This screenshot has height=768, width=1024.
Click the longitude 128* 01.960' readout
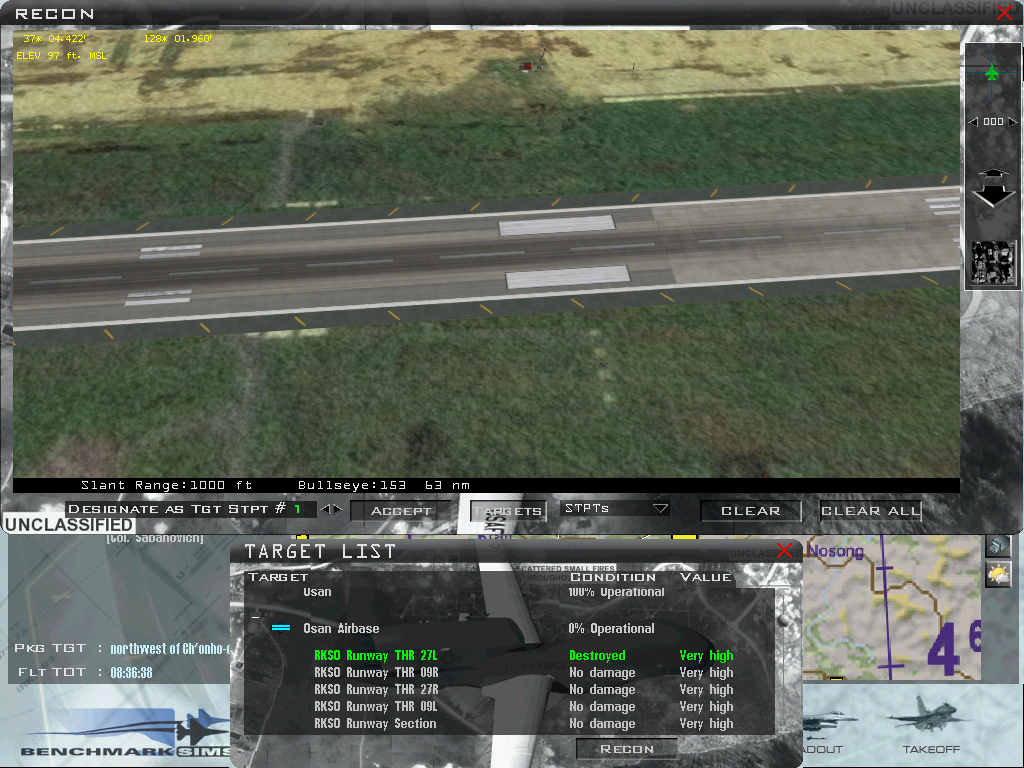(178, 39)
